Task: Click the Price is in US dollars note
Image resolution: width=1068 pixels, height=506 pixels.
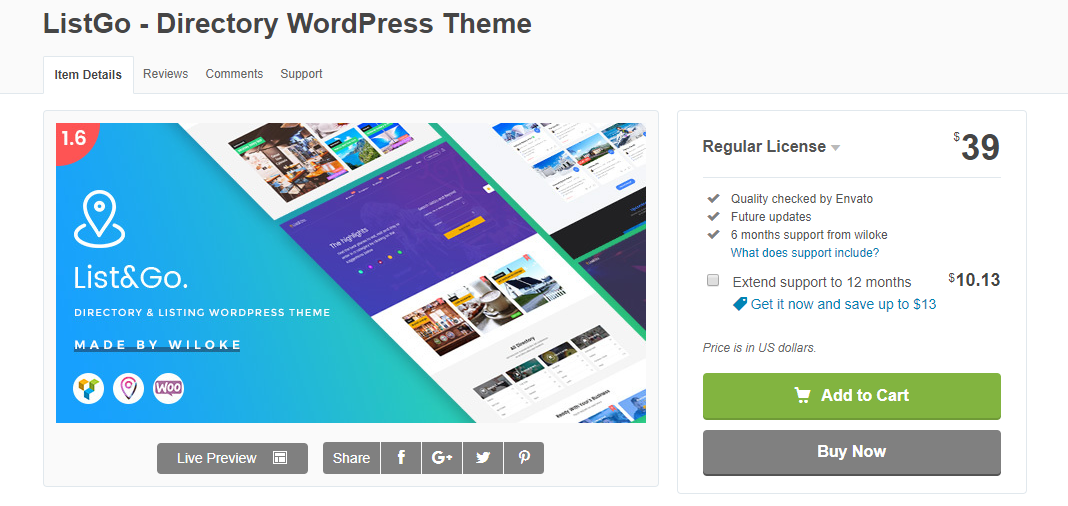Action: [x=759, y=348]
